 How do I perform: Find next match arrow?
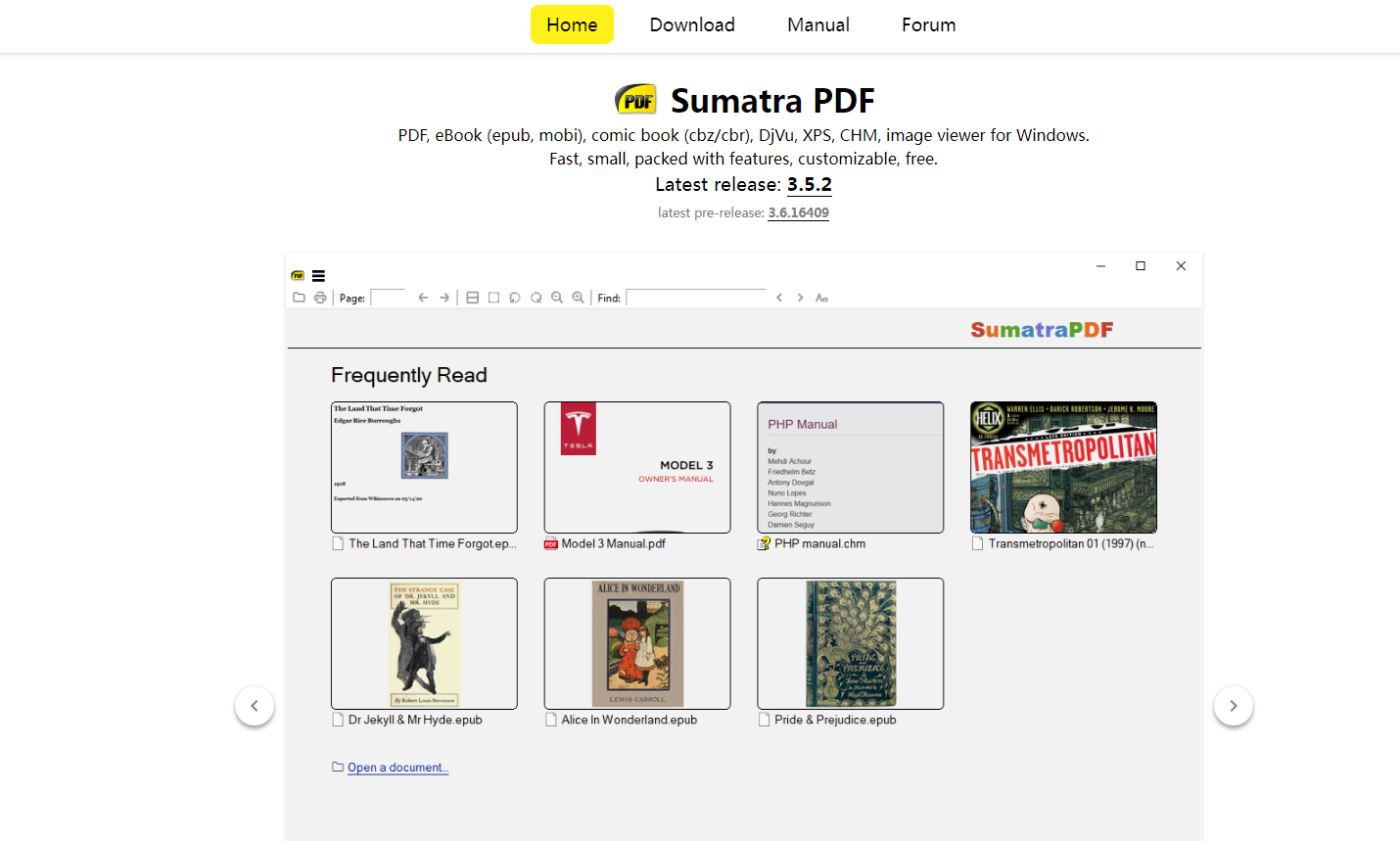800,298
